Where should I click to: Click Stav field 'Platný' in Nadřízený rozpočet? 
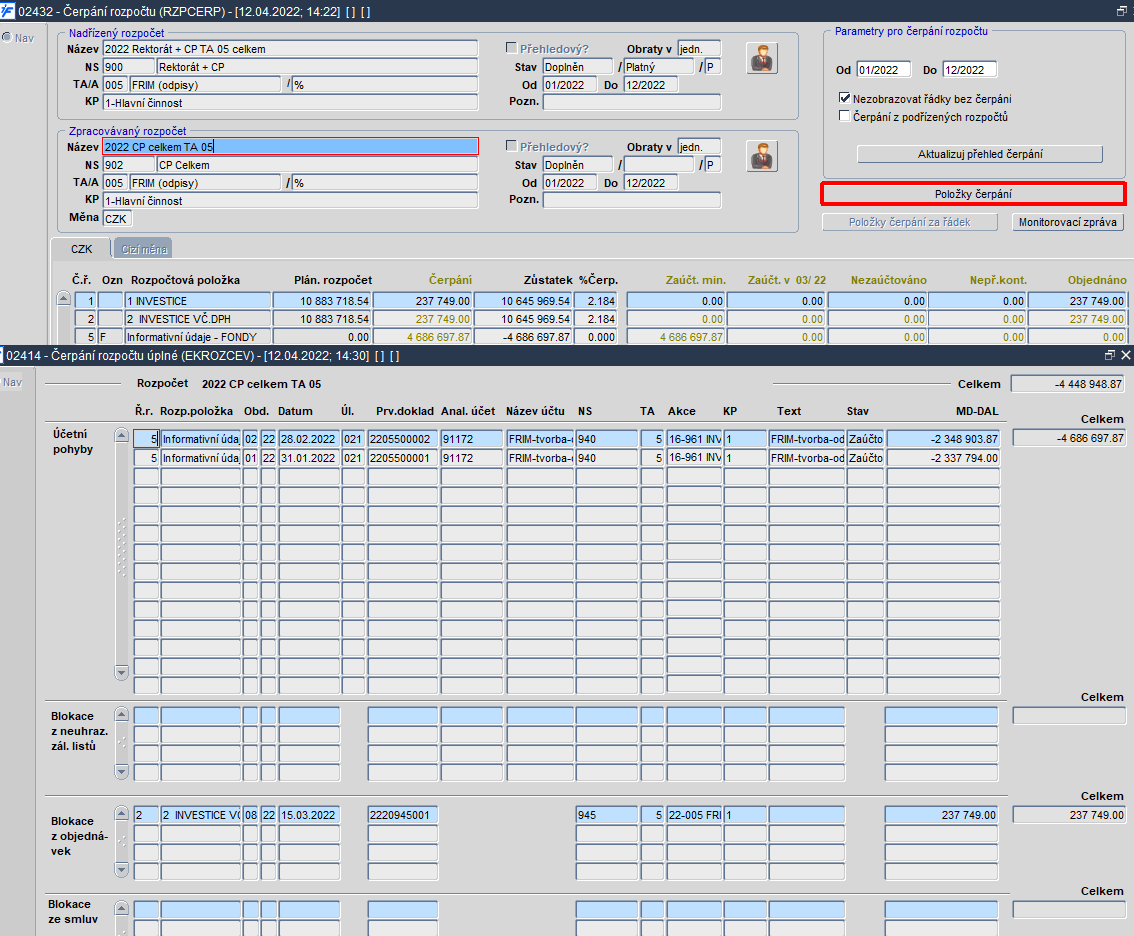[658, 67]
